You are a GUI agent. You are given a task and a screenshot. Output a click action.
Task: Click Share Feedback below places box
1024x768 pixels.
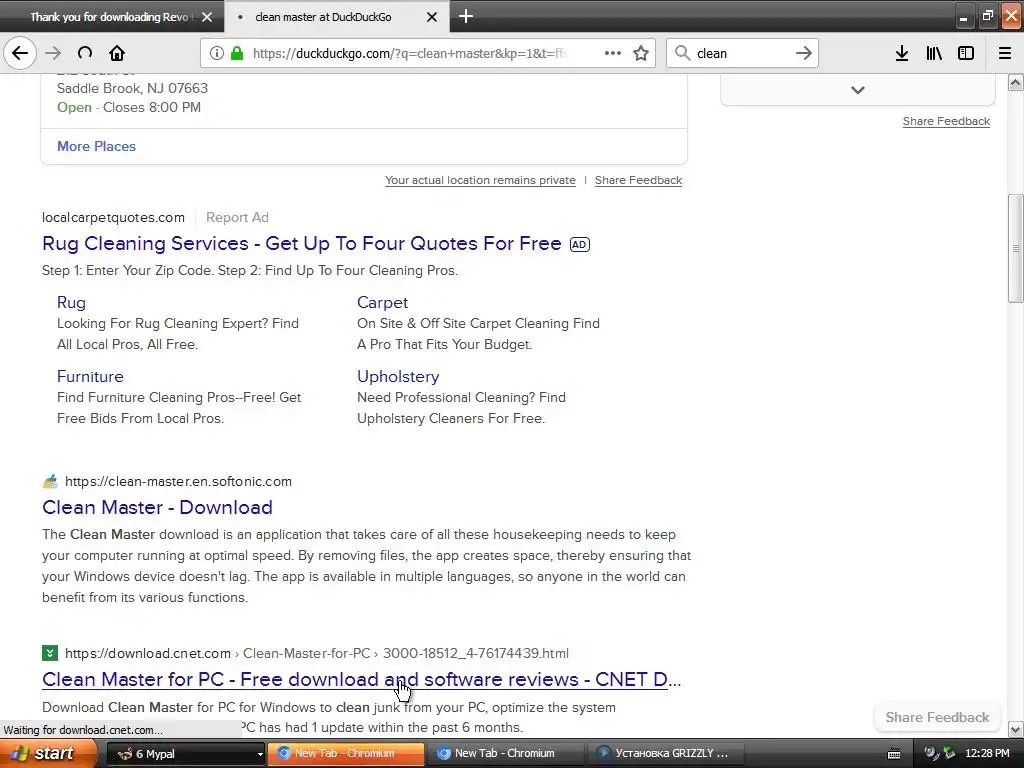pyautogui.click(x=638, y=180)
